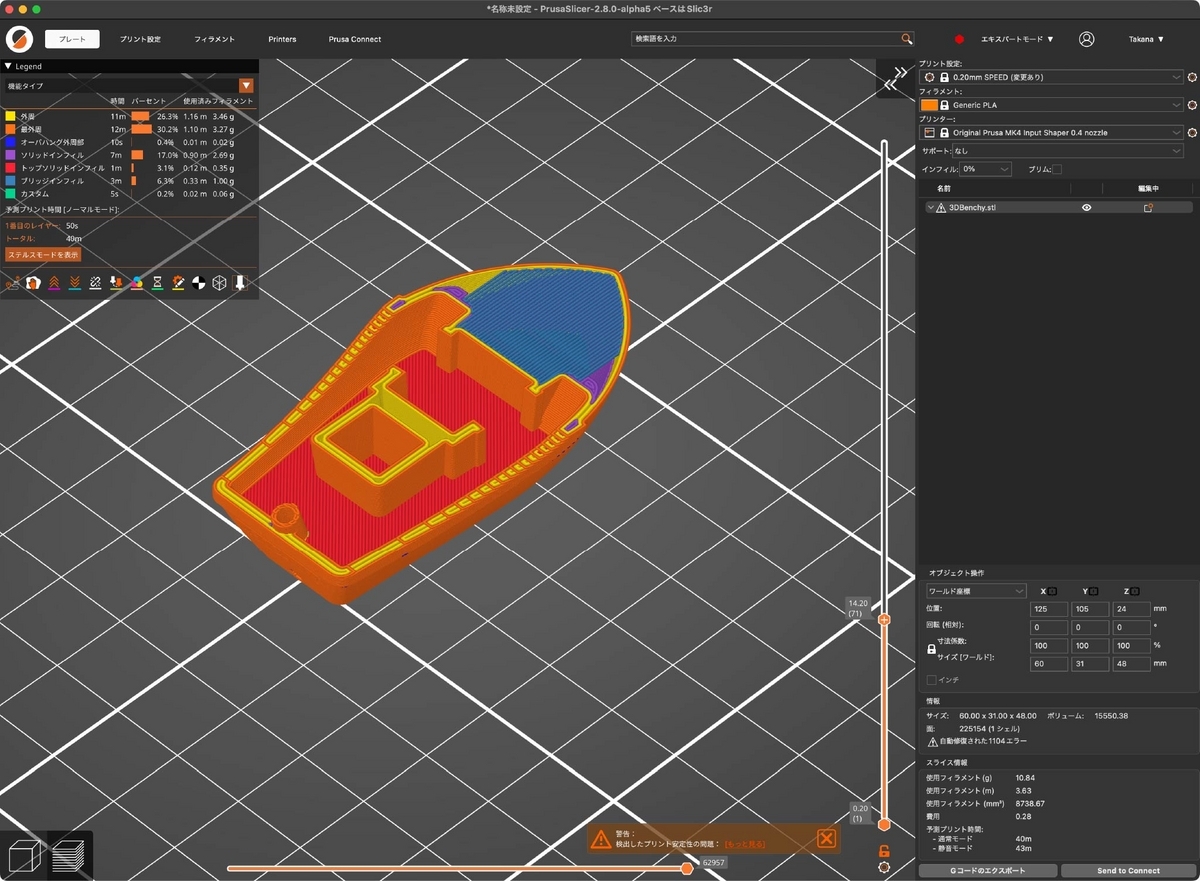Click size Z field showing 48
Image resolution: width=1200 pixels, height=881 pixels.
[1131, 663]
